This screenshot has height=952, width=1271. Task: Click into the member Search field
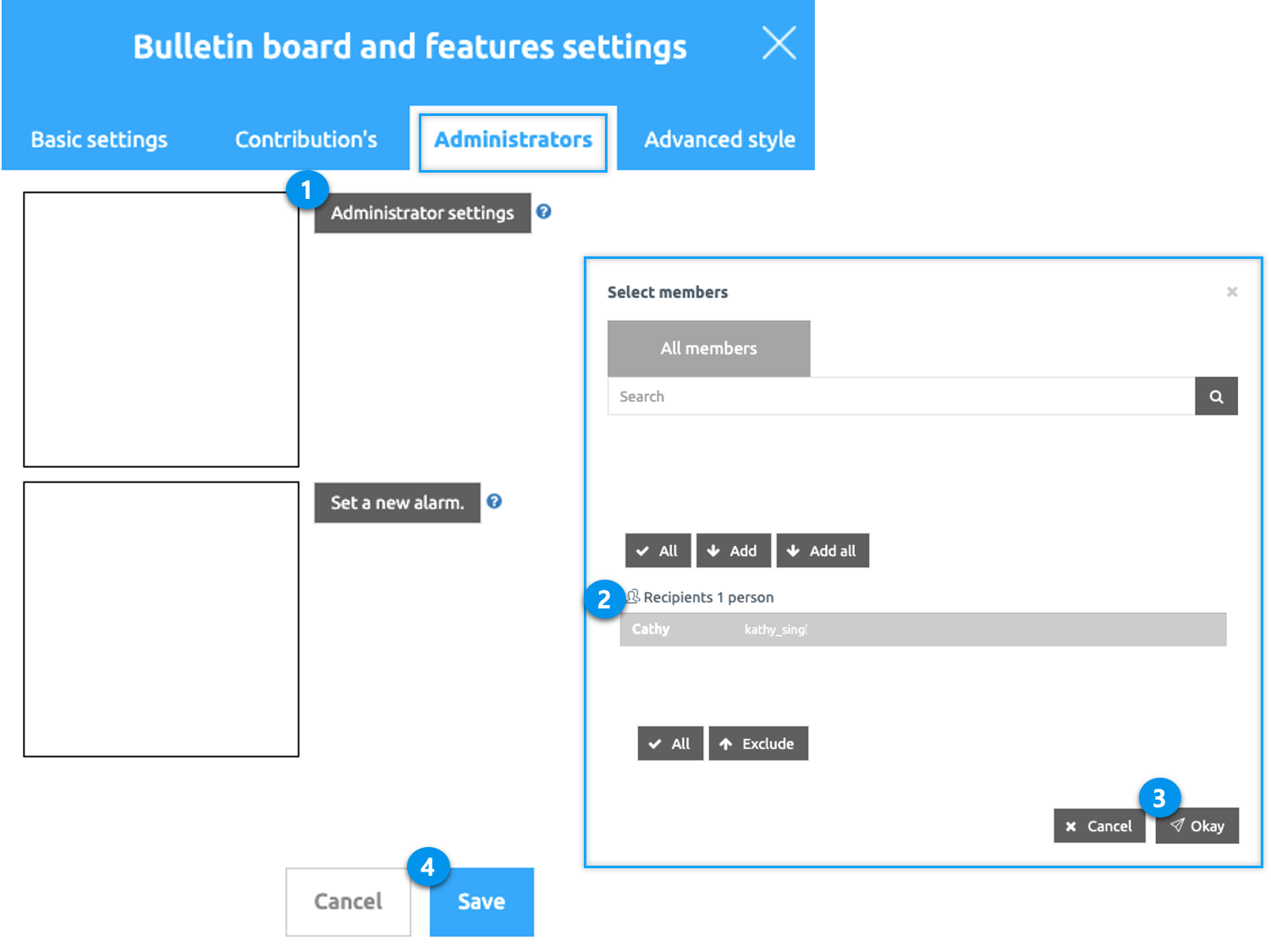(900, 396)
